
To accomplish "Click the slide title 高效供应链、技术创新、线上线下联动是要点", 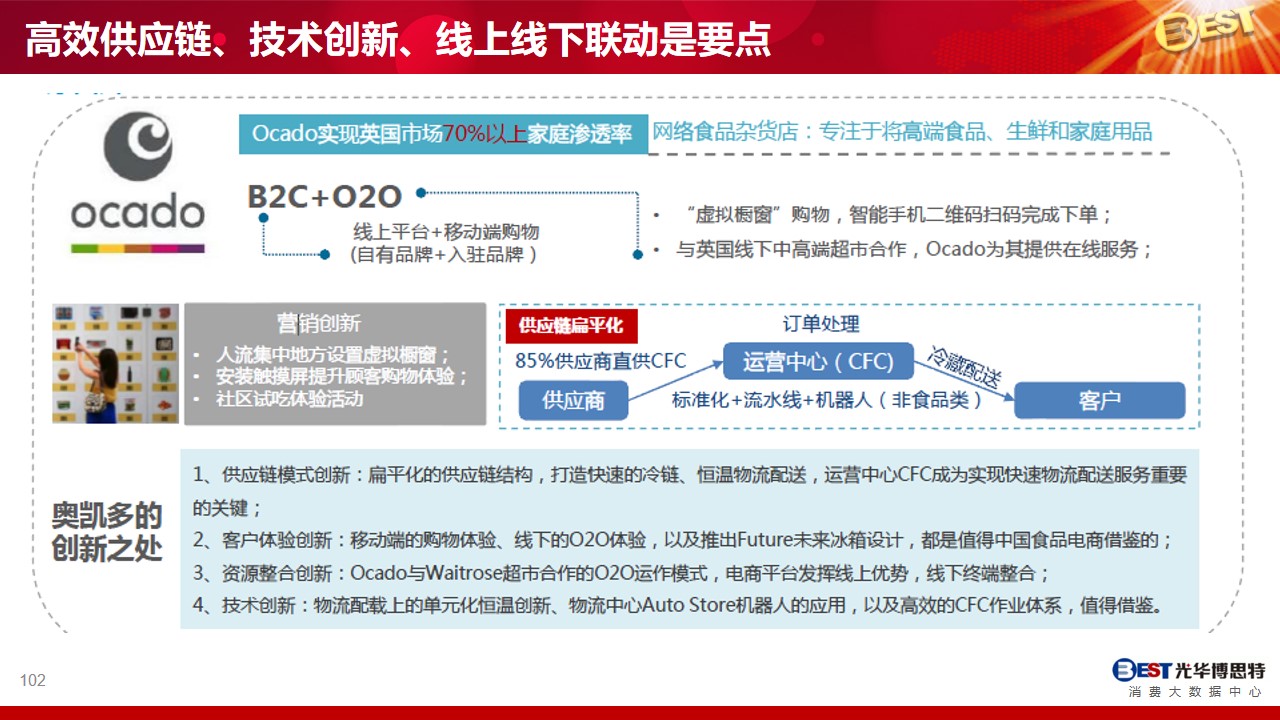I will (x=398, y=39).
